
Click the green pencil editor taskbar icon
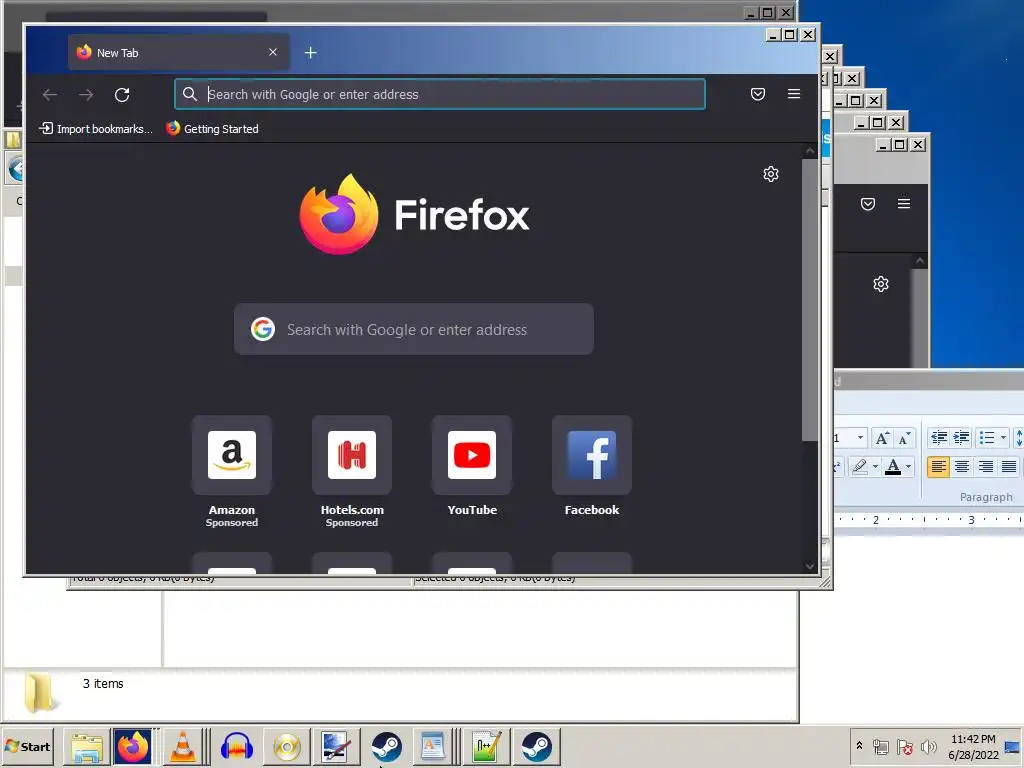point(486,746)
